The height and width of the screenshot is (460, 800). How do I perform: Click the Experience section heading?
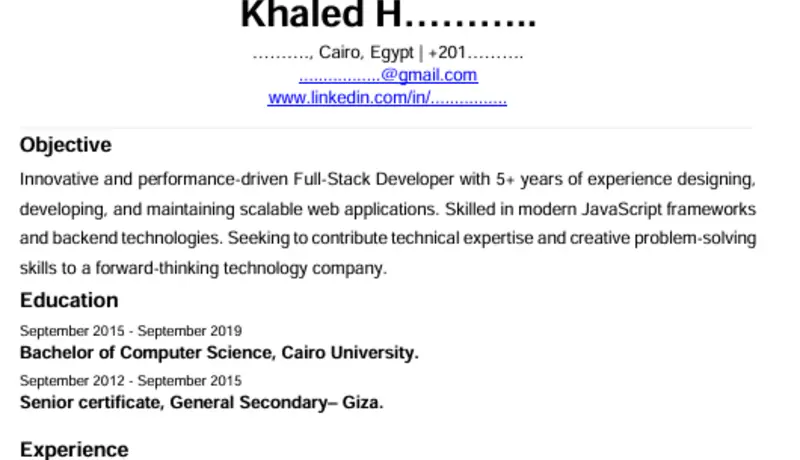coord(74,449)
